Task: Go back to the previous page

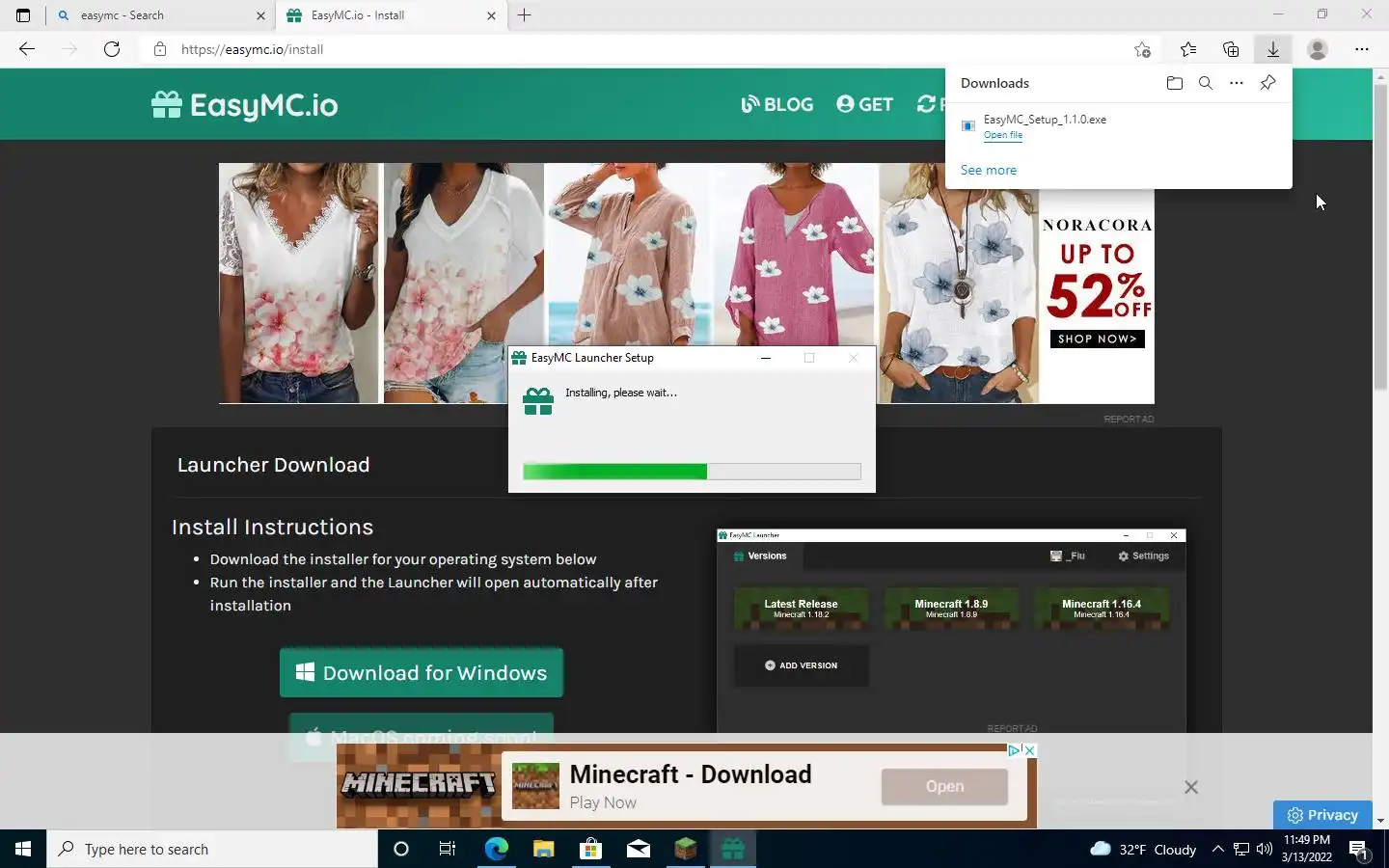Action: (x=27, y=49)
